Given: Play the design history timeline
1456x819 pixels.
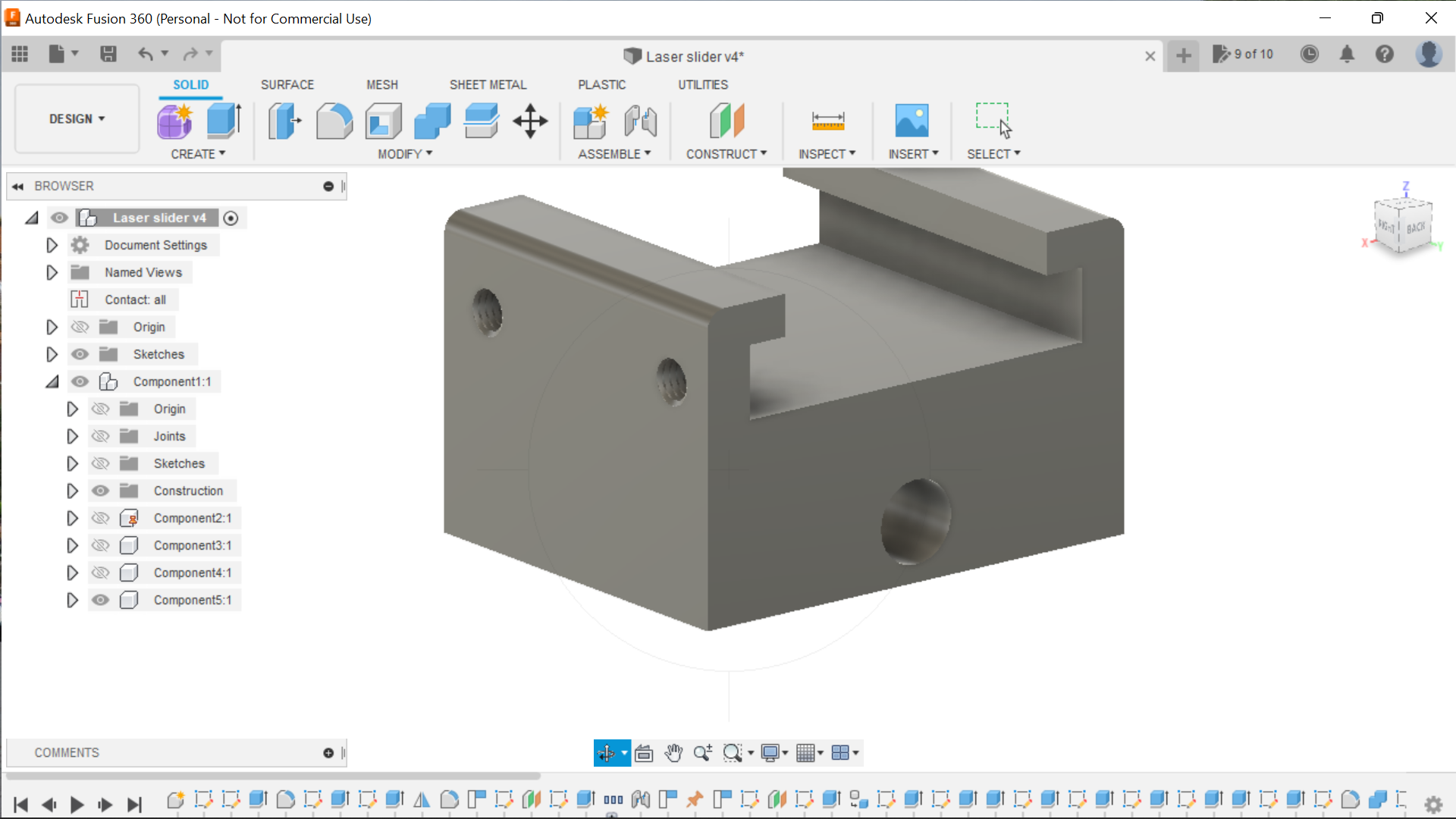Looking at the screenshot, I should [77, 805].
